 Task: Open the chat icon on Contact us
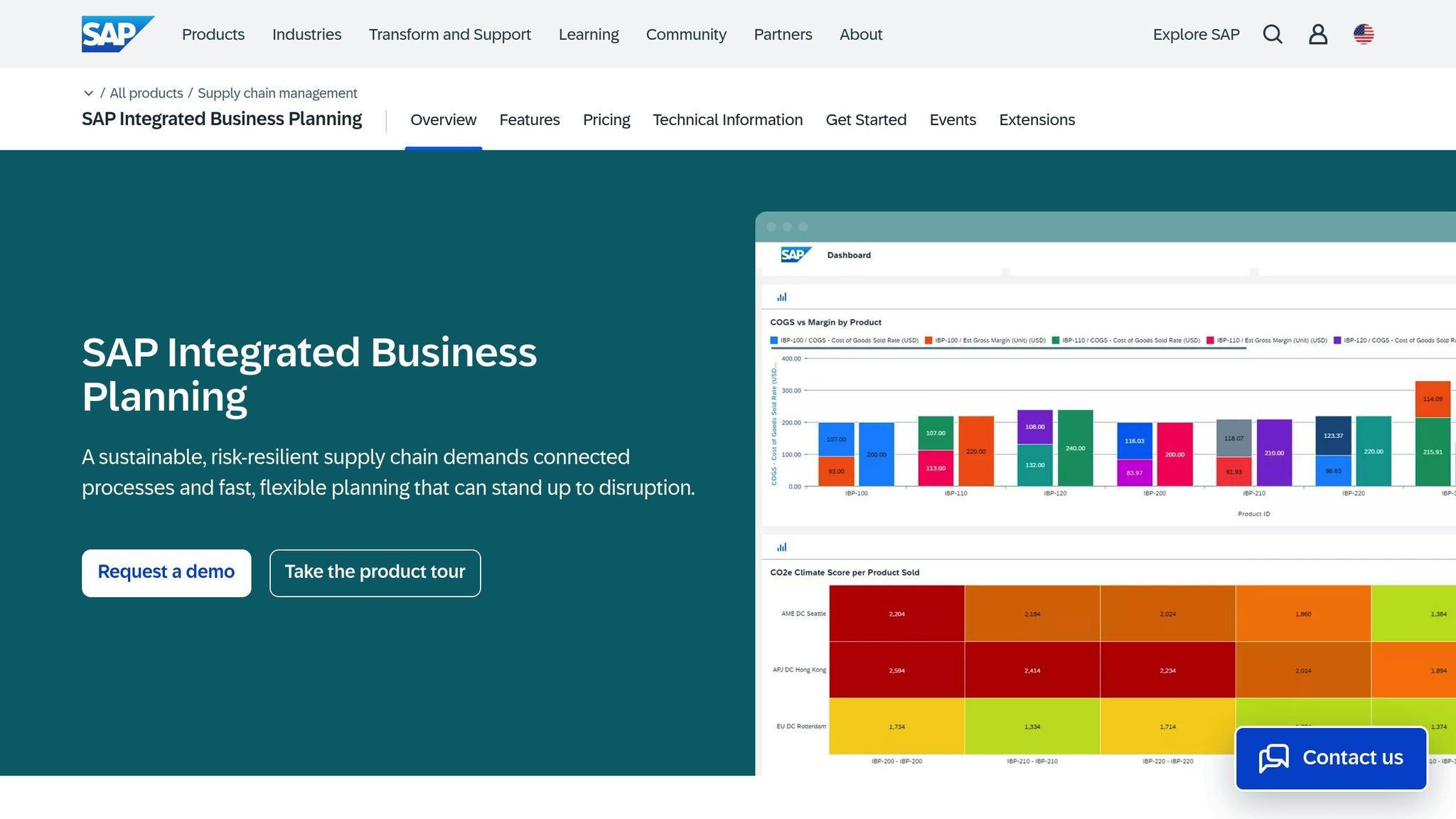click(x=1273, y=758)
